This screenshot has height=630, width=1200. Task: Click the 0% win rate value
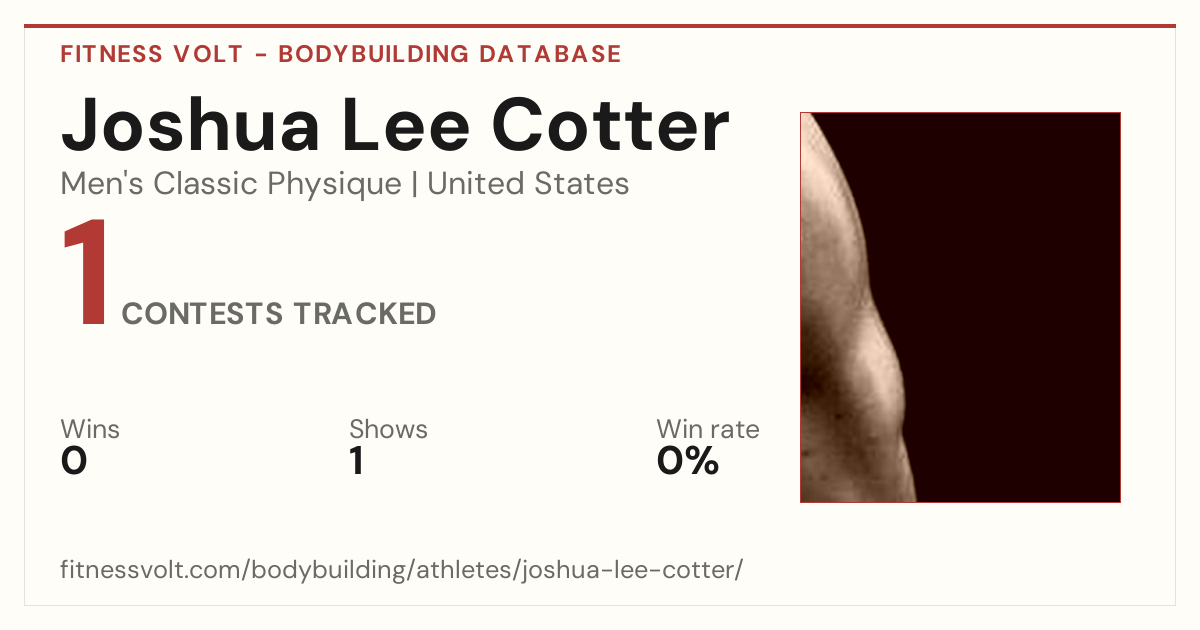pos(688,461)
